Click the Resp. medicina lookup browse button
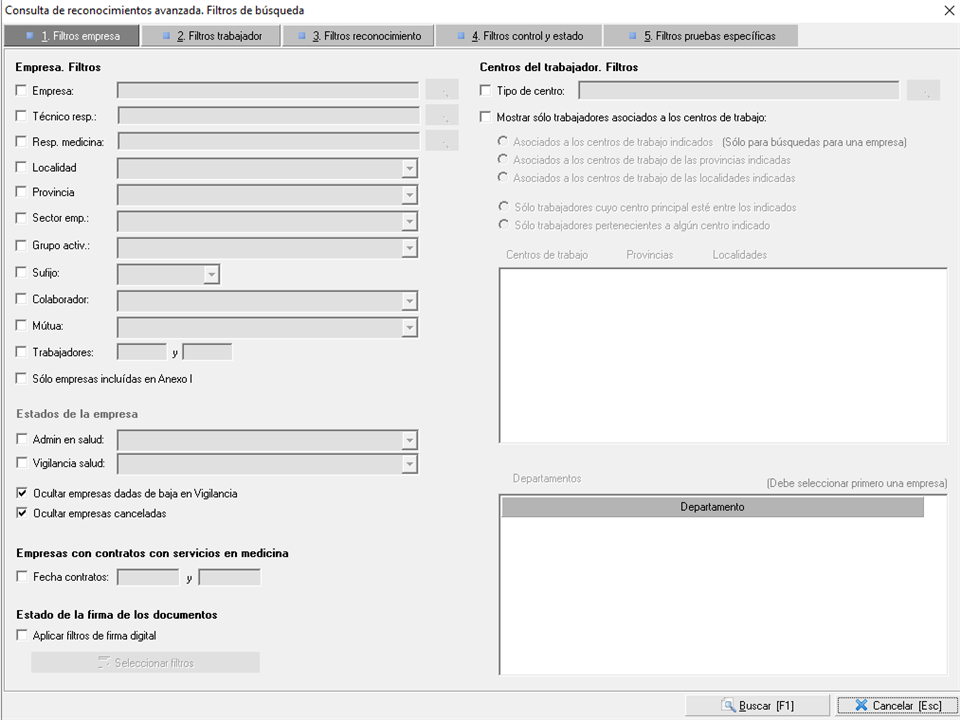 point(442,141)
